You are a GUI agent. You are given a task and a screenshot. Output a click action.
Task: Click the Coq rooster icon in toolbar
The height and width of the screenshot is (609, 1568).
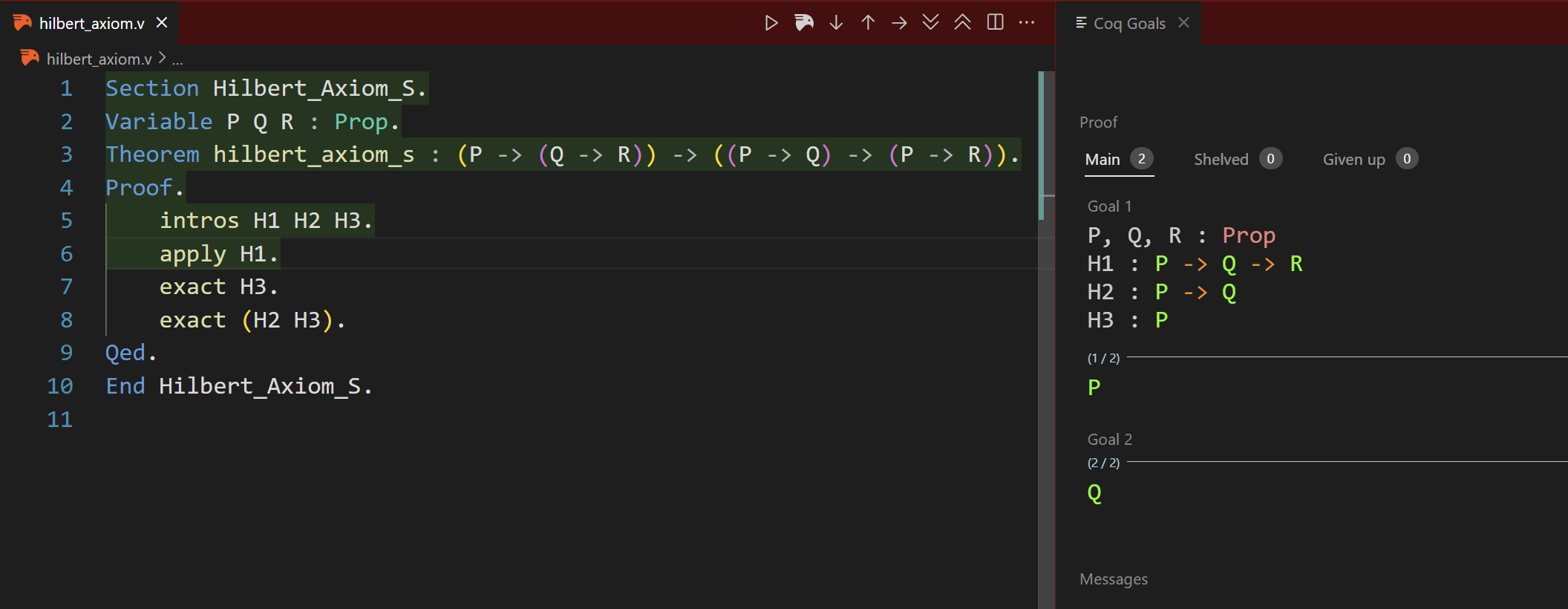click(x=803, y=23)
